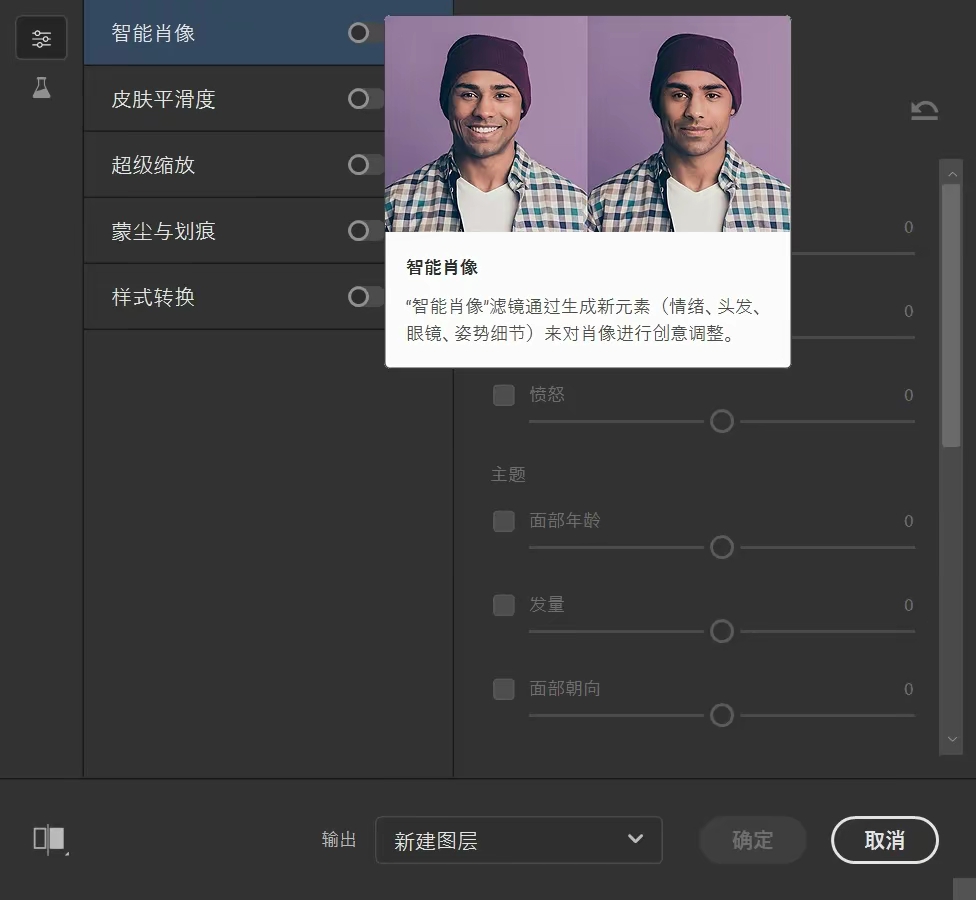Select the 智能肖像 filter row
The height and width of the screenshot is (900, 976).
(x=234, y=33)
